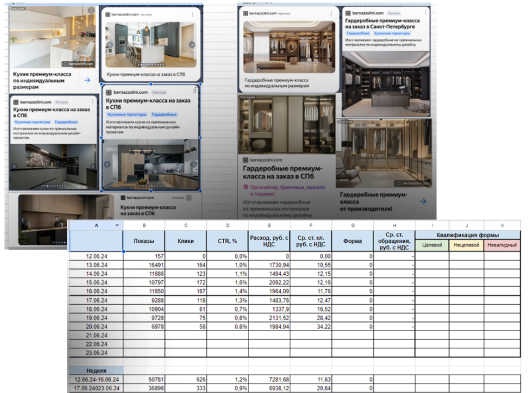Image resolution: width=528 pixels, height=393 pixels.
Task: Select column A header
Action: [96, 225]
